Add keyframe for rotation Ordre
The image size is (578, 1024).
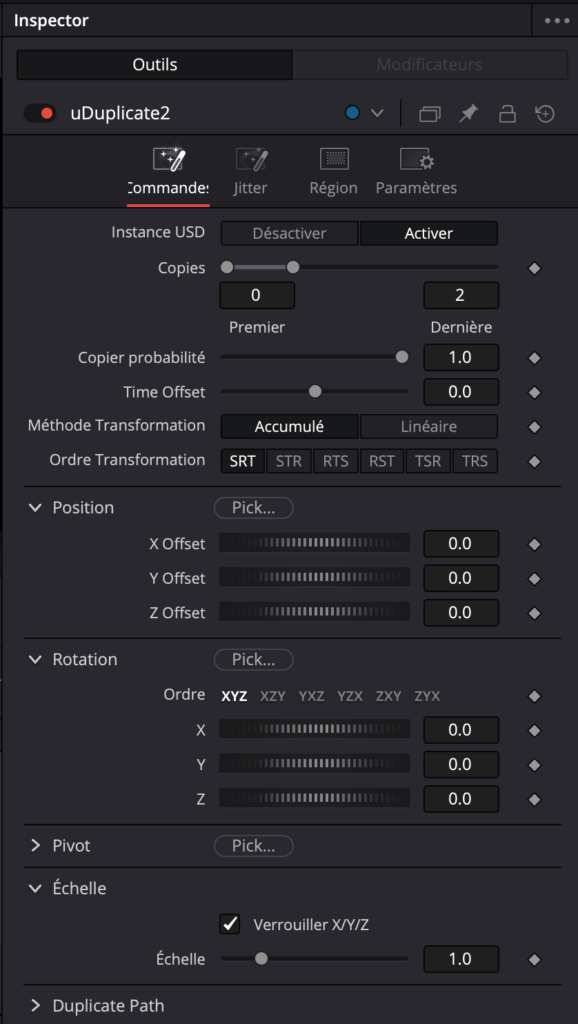click(x=535, y=696)
